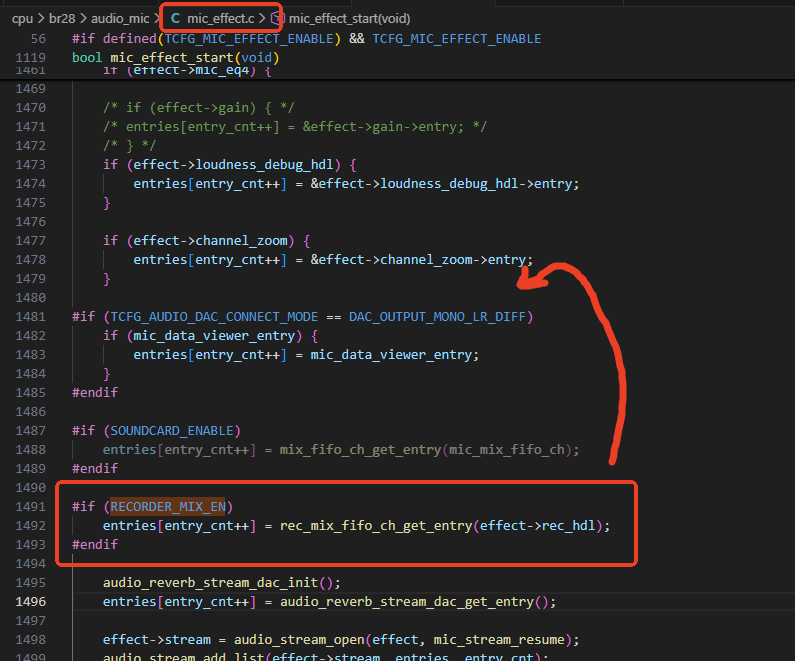Viewport: 795px width, 661px height.
Task: Click effect->rec_hdl argument on line 1492
Action: 537,526
